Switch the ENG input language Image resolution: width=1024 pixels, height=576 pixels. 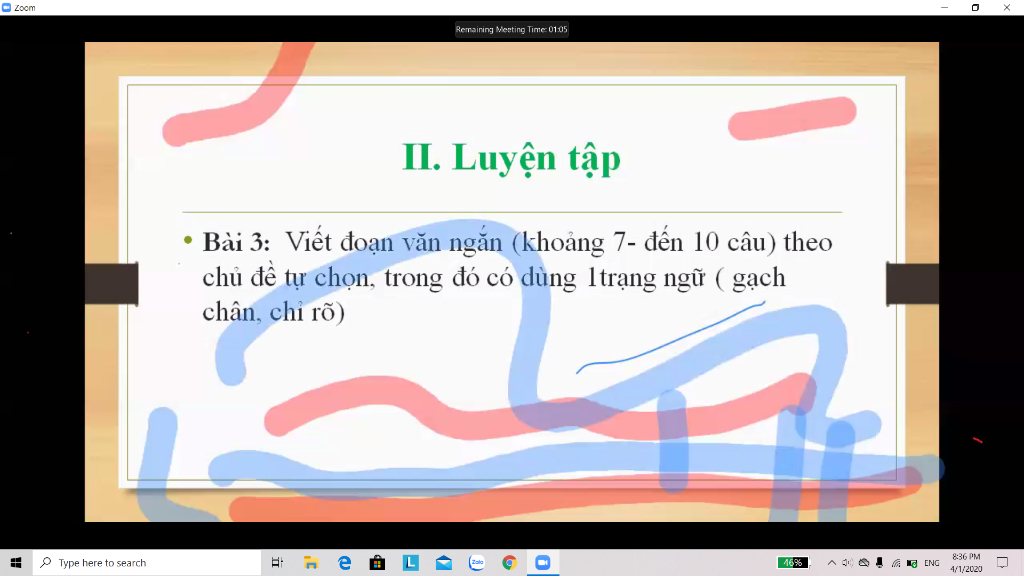[932, 562]
